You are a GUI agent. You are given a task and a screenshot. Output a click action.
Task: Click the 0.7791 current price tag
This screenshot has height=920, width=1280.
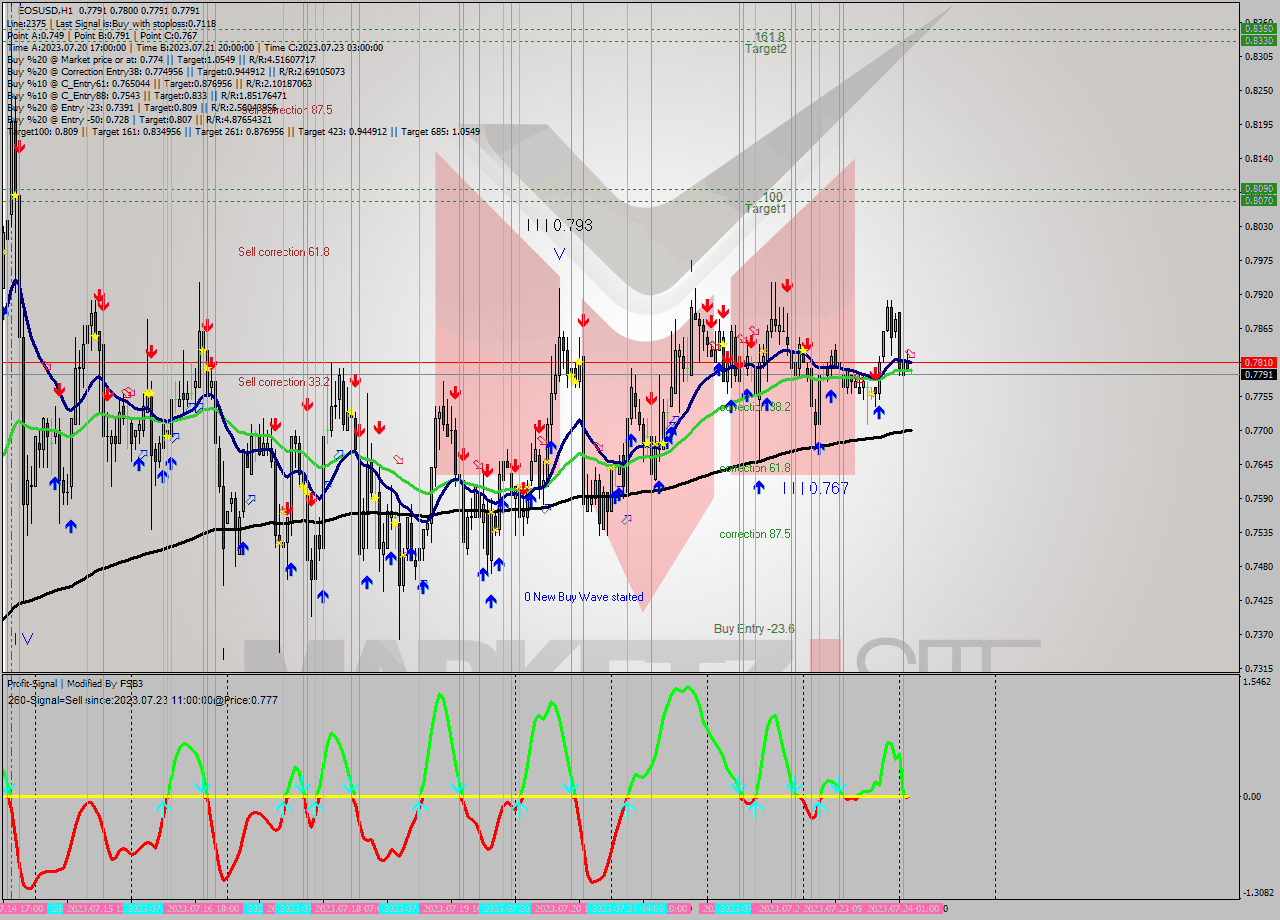pos(1257,374)
